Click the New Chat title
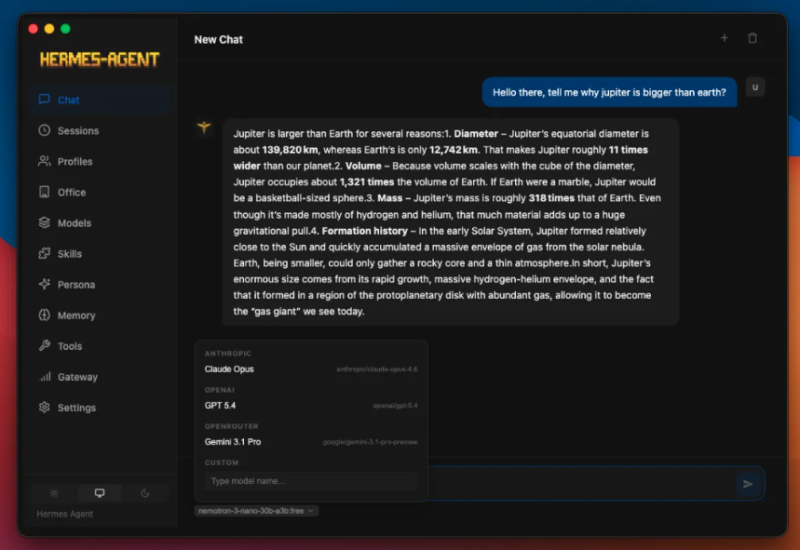The image size is (800, 550). 218,39
